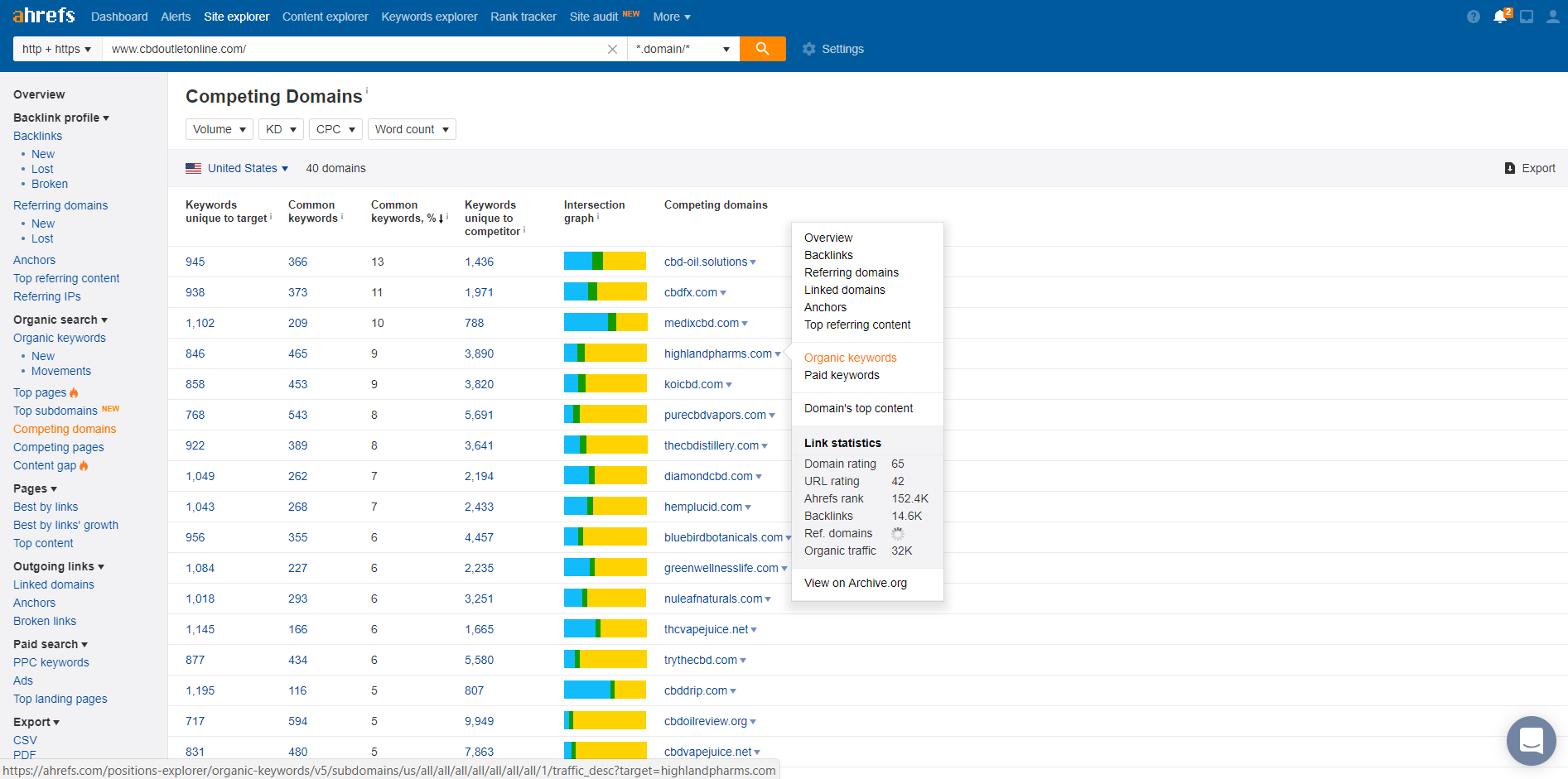Open Content explorer tab
1568x779 pixels.
[325, 17]
